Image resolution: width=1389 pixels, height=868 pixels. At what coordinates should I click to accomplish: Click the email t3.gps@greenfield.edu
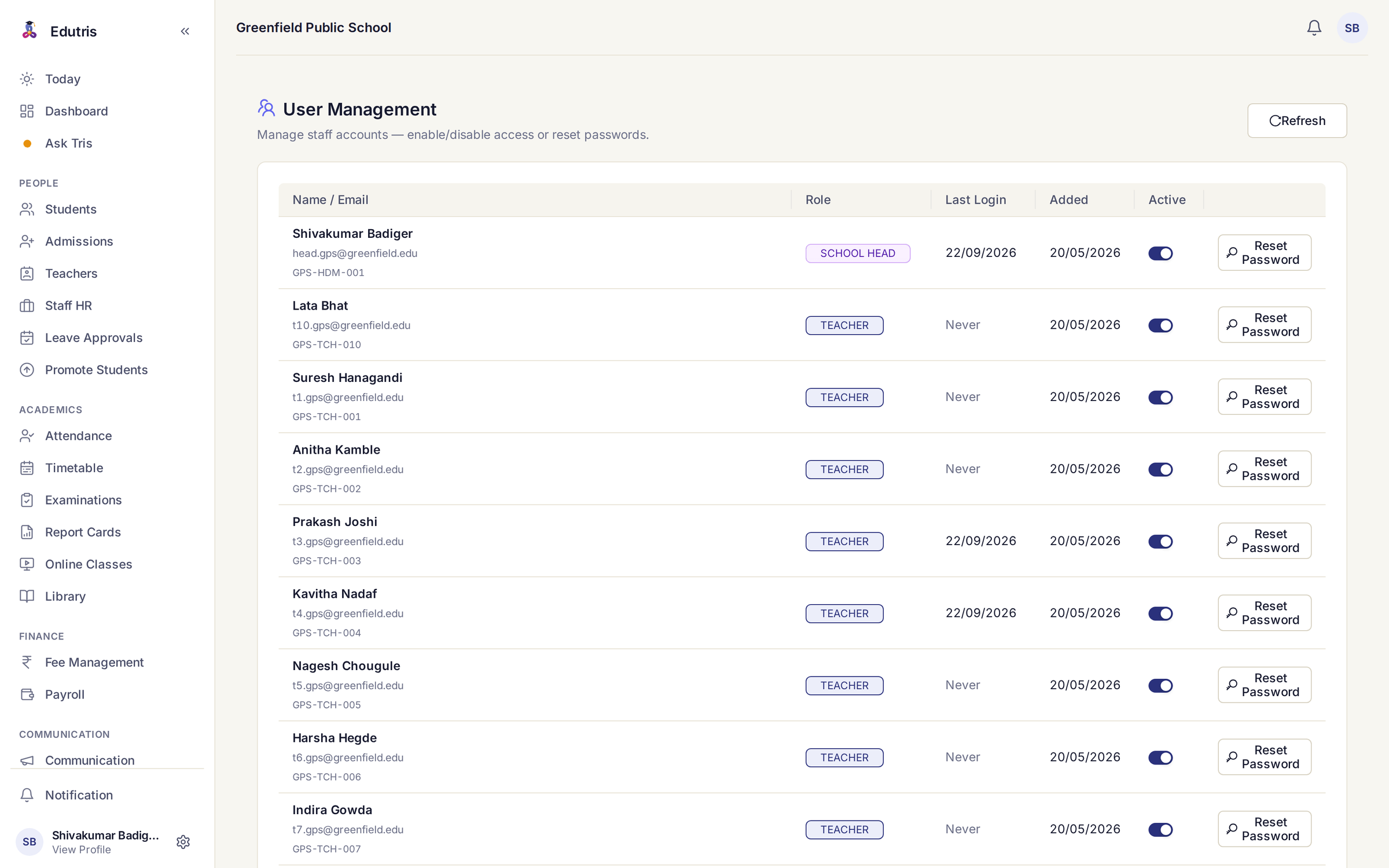348,542
